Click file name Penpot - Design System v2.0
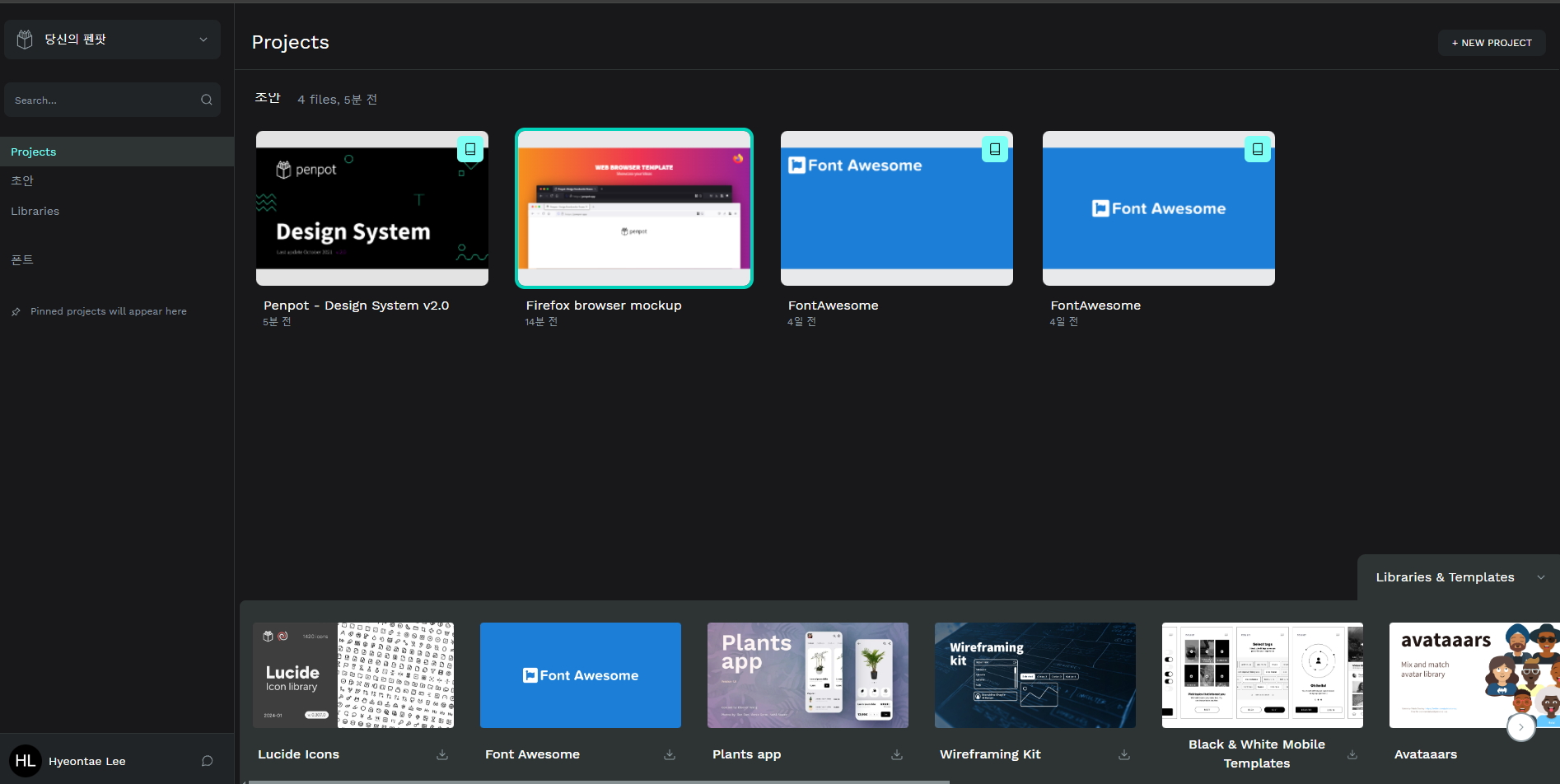1560x784 pixels. pos(356,306)
